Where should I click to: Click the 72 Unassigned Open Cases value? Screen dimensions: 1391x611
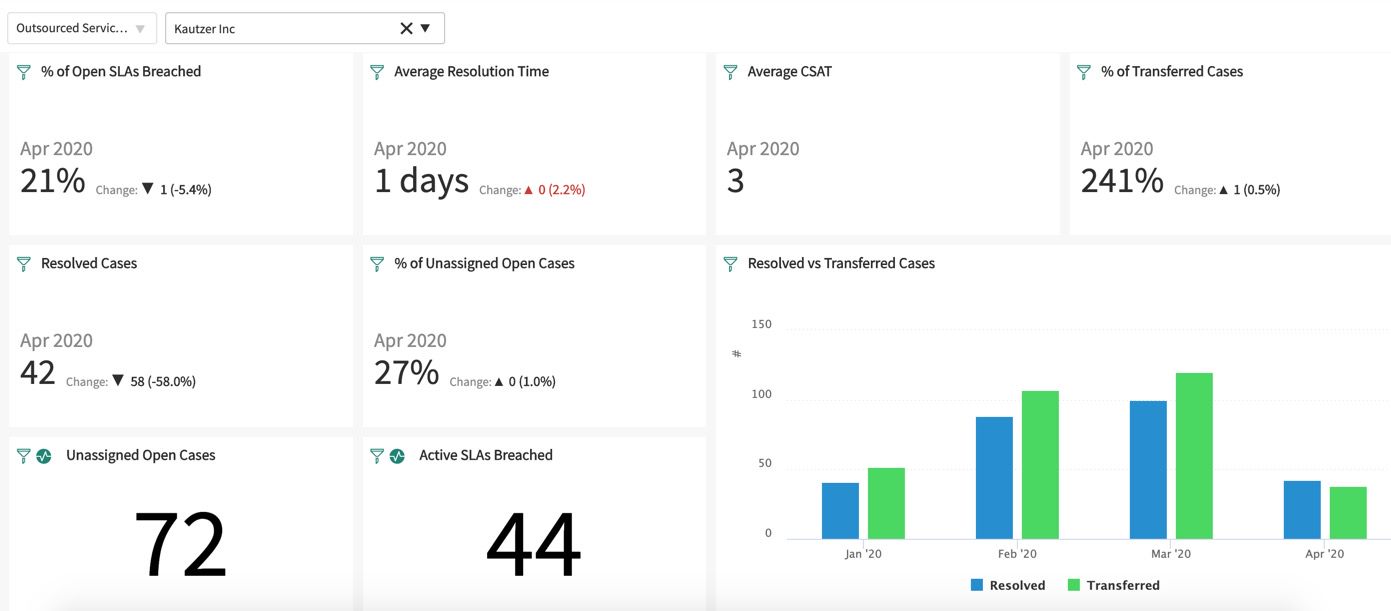(x=180, y=545)
